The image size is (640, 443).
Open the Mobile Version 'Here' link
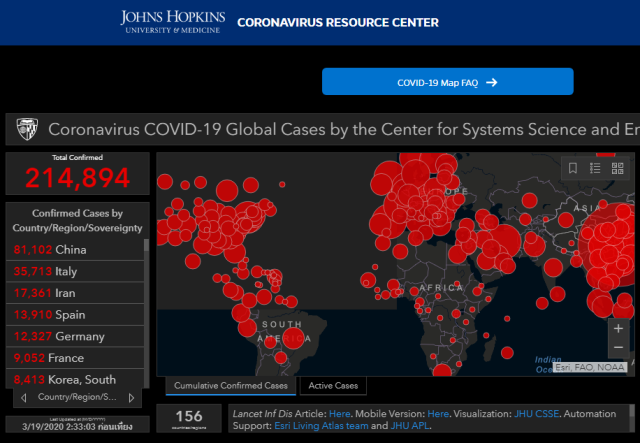pos(438,414)
